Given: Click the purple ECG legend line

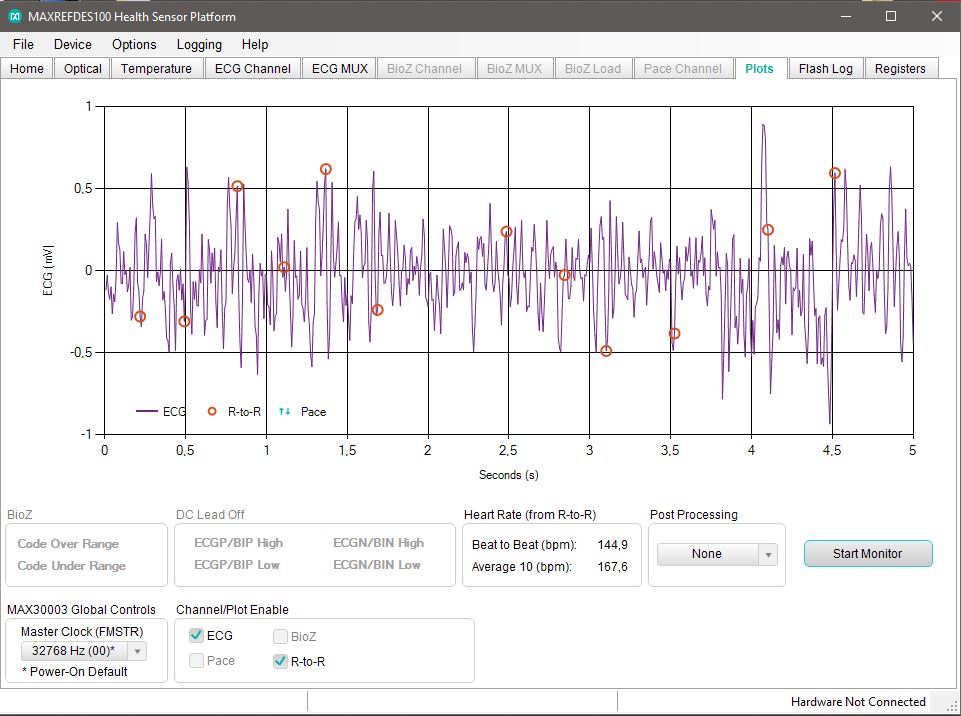Looking at the screenshot, I should [x=147, y=411].
